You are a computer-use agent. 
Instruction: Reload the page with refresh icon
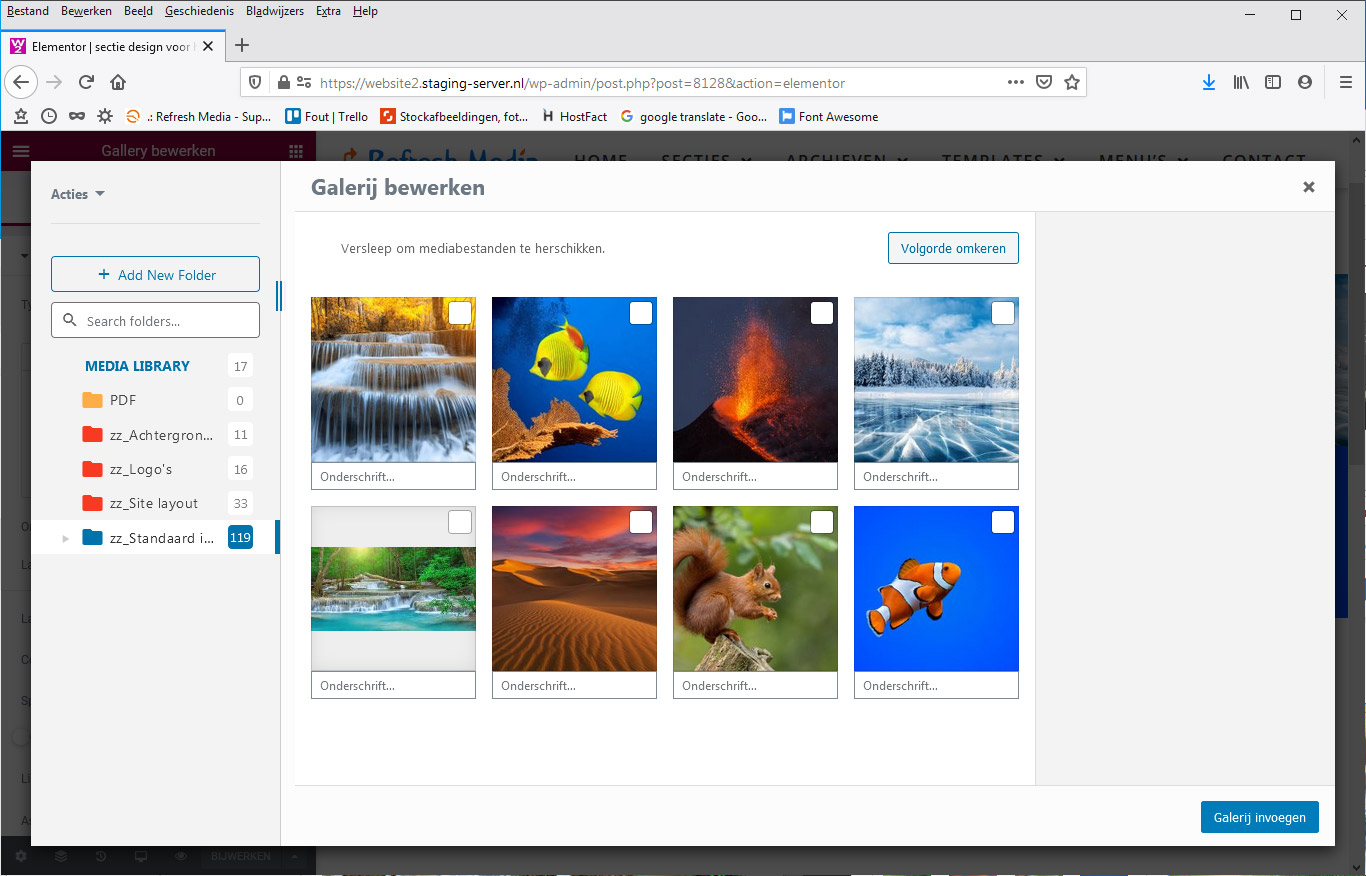[x=86, y=82]
